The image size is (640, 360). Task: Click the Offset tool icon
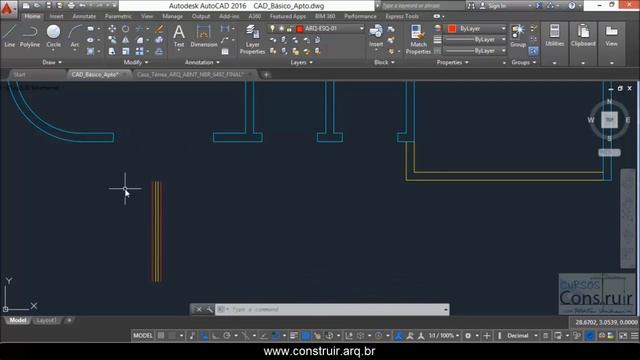(159, 51)
